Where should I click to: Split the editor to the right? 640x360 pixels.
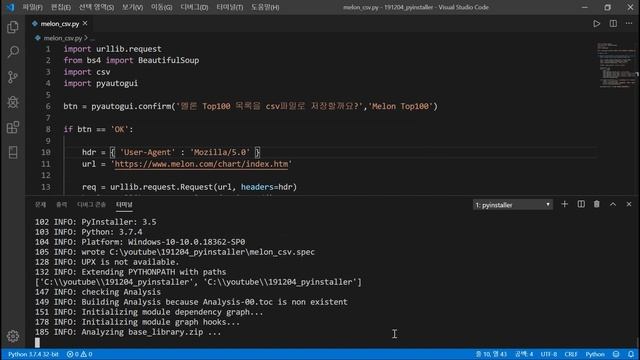[x=613, y=24]
